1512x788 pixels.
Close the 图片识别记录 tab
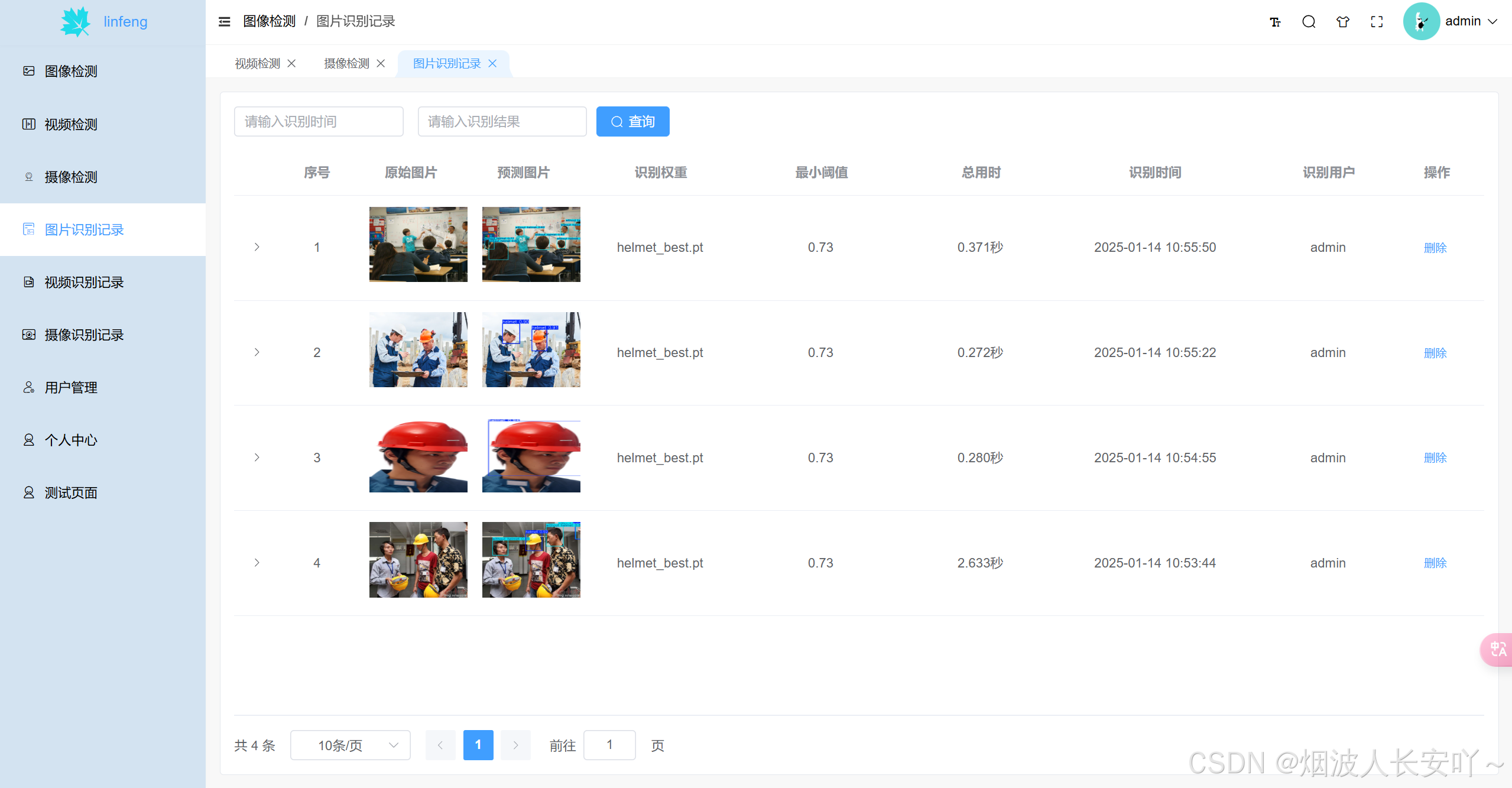(x=492, y=63)
